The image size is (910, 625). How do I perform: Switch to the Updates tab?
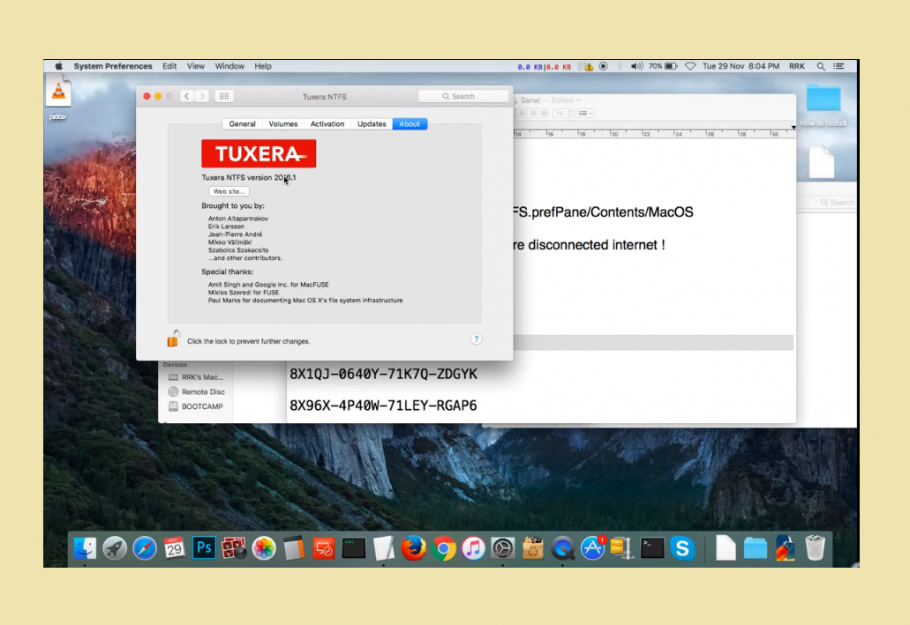coord(371,124)
